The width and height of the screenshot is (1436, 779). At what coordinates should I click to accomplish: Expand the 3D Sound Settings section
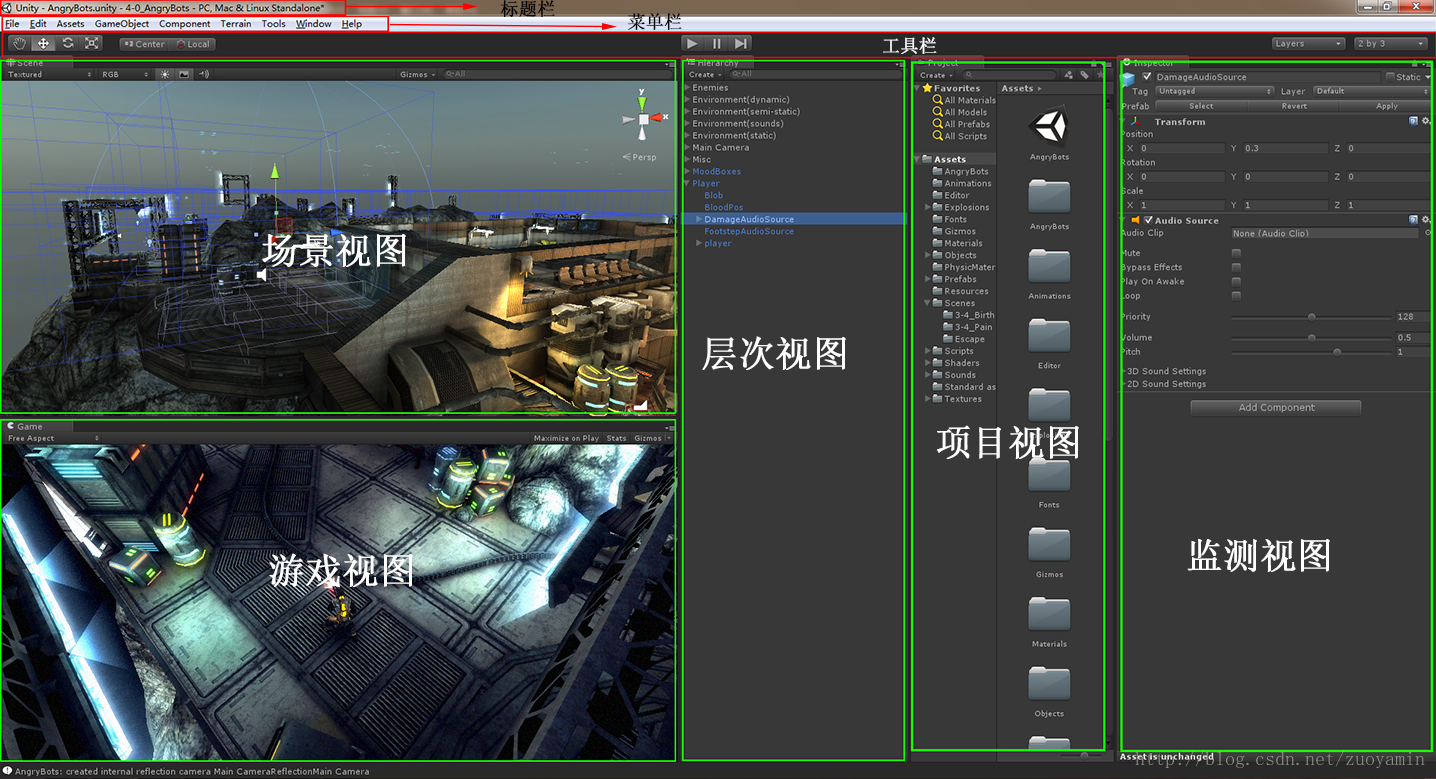point(1123,371)
